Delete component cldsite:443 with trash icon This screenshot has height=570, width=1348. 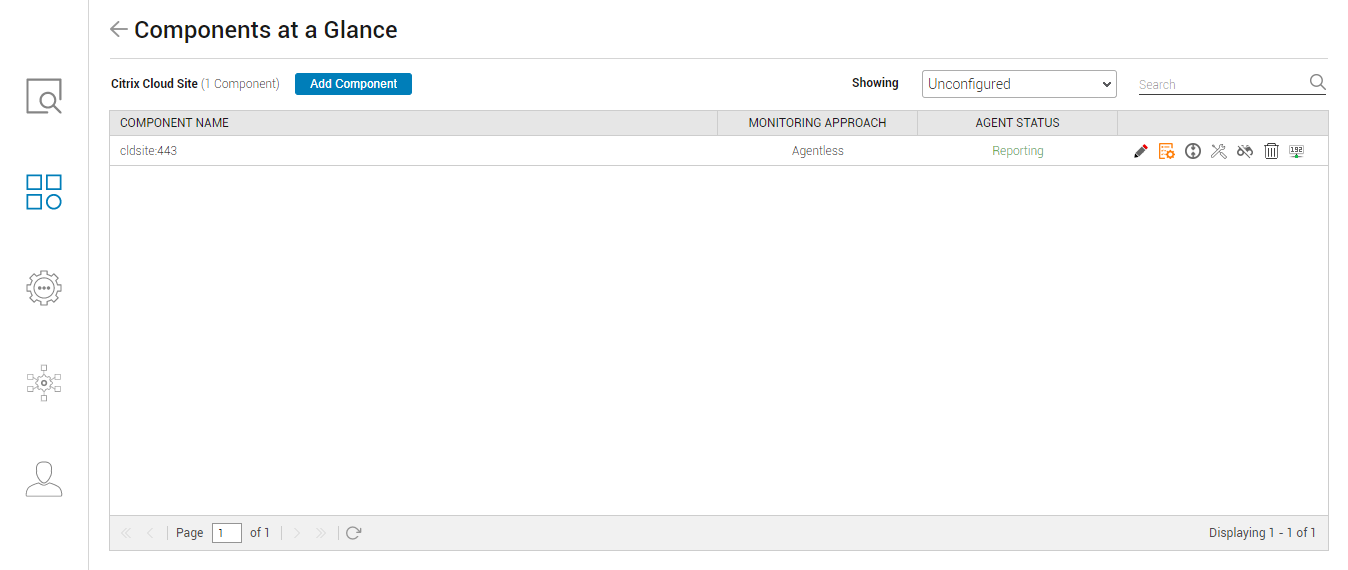1271,151
